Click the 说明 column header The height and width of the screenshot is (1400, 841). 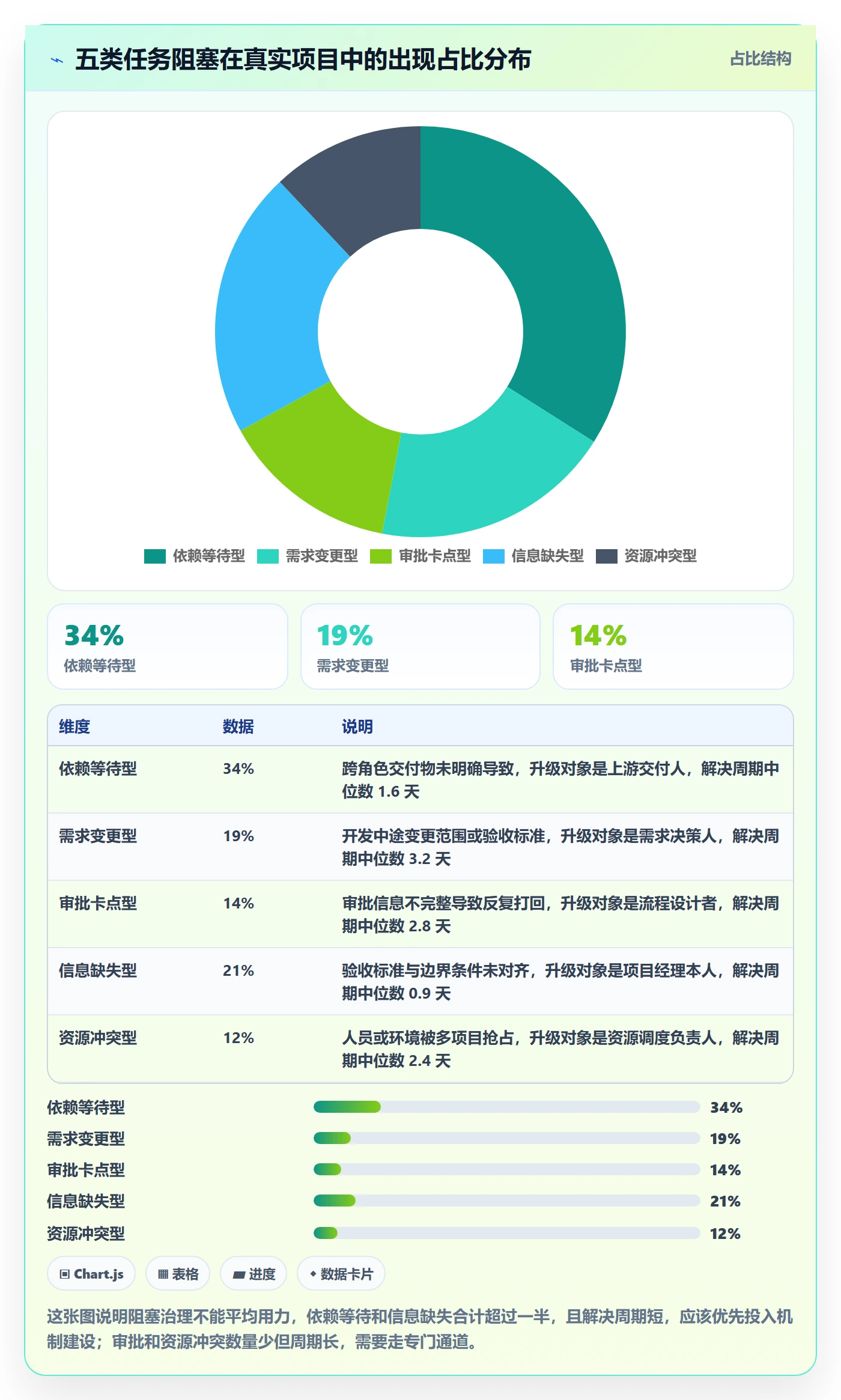(357, 726)
